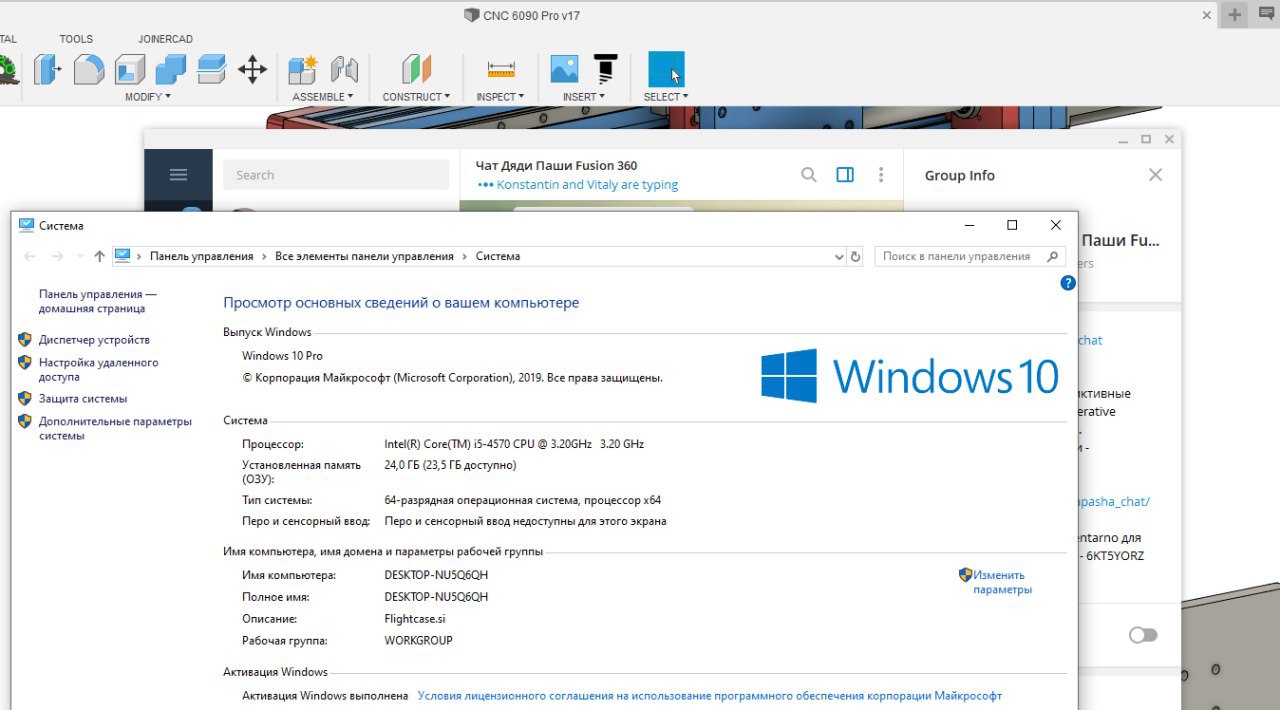1280x710 pixels.
Task: Maximize the Система window
Action: (1012, 225)
